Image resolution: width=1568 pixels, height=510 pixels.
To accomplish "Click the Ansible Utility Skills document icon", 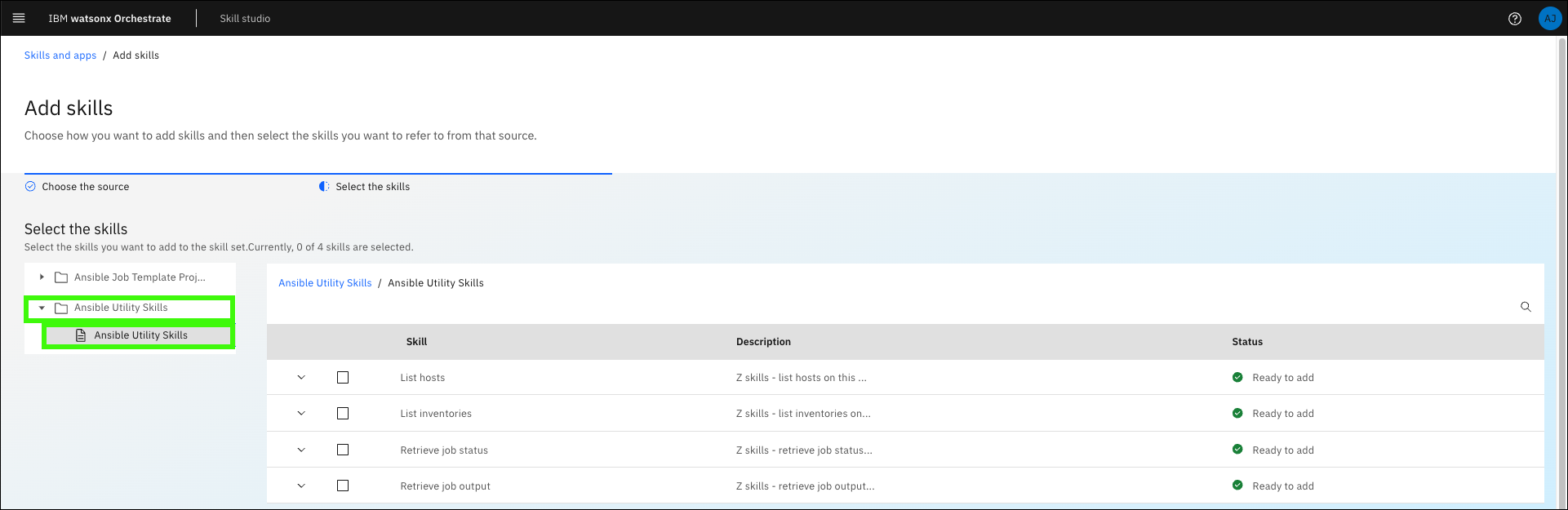I will pyautogui.click(x=81, y=335).
